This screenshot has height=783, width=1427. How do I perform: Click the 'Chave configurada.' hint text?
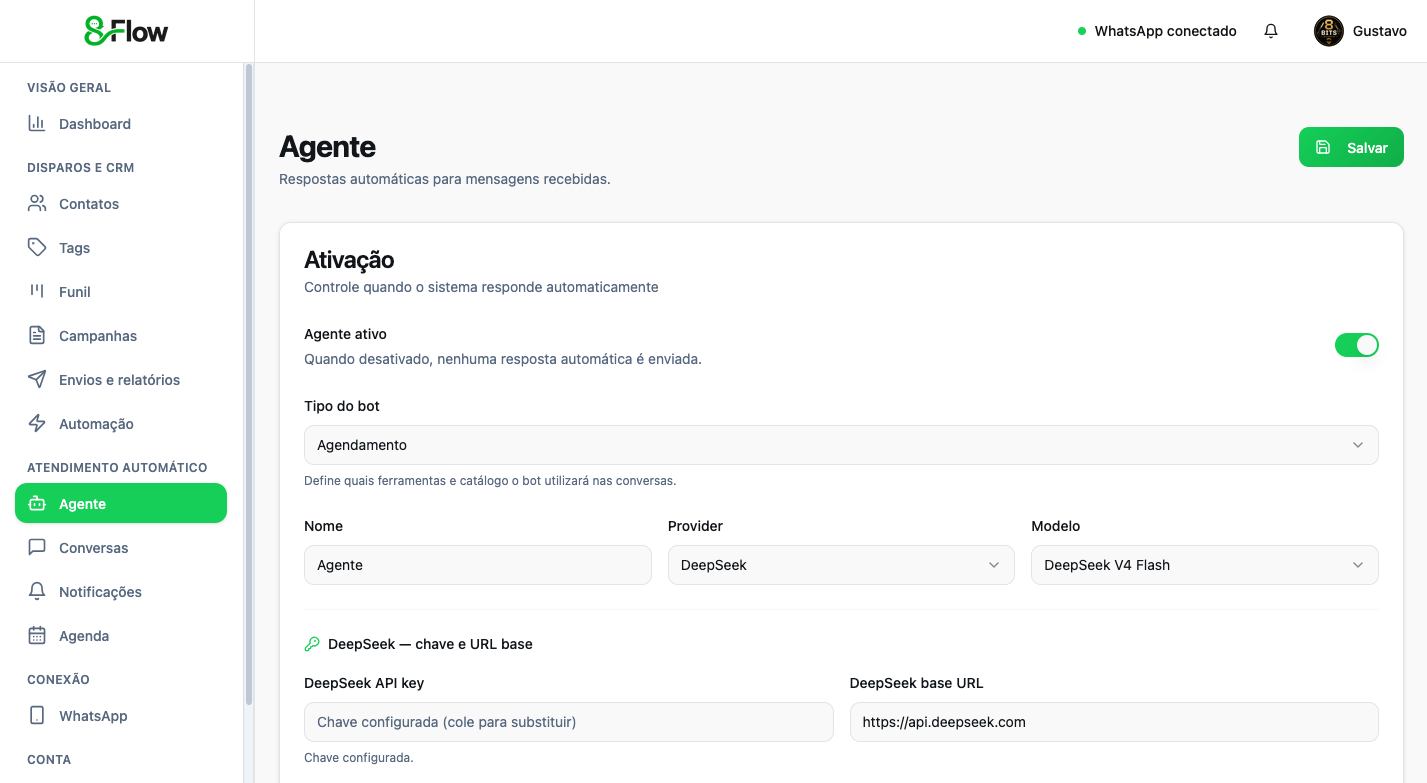[359, 758]
